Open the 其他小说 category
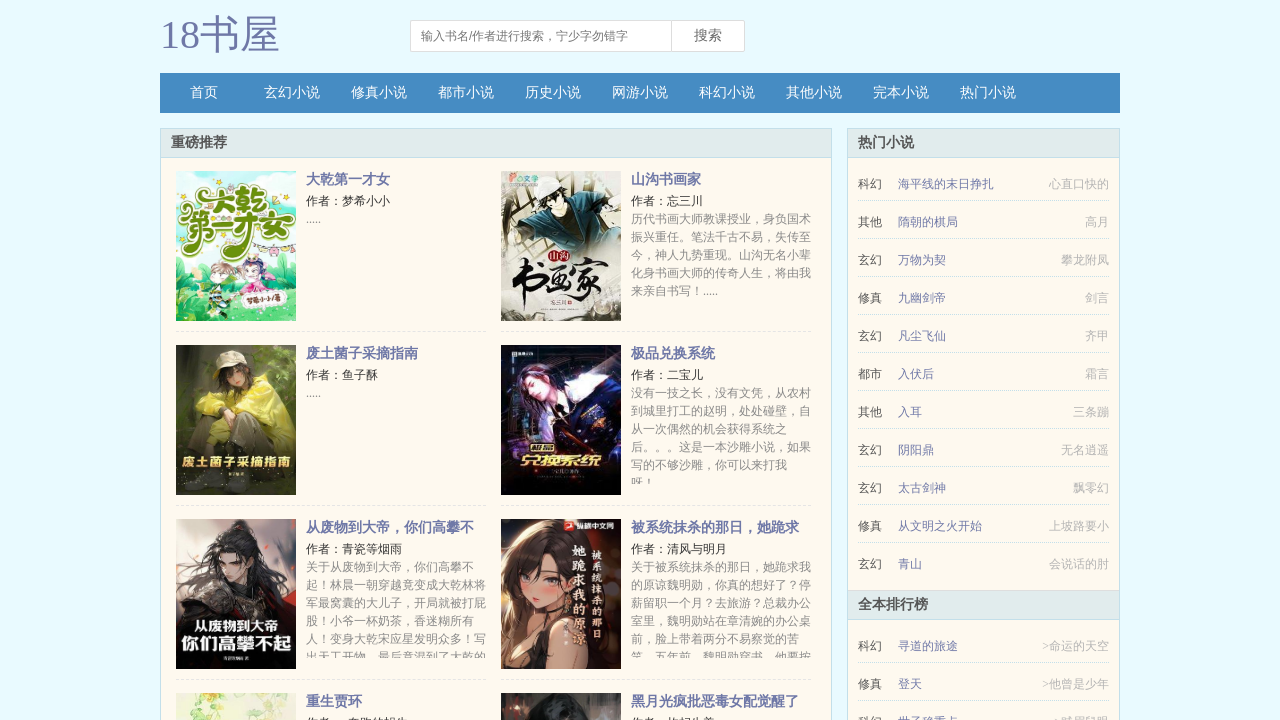The height and width of the screenshot is (720, 1280). [x=814, y=93]
